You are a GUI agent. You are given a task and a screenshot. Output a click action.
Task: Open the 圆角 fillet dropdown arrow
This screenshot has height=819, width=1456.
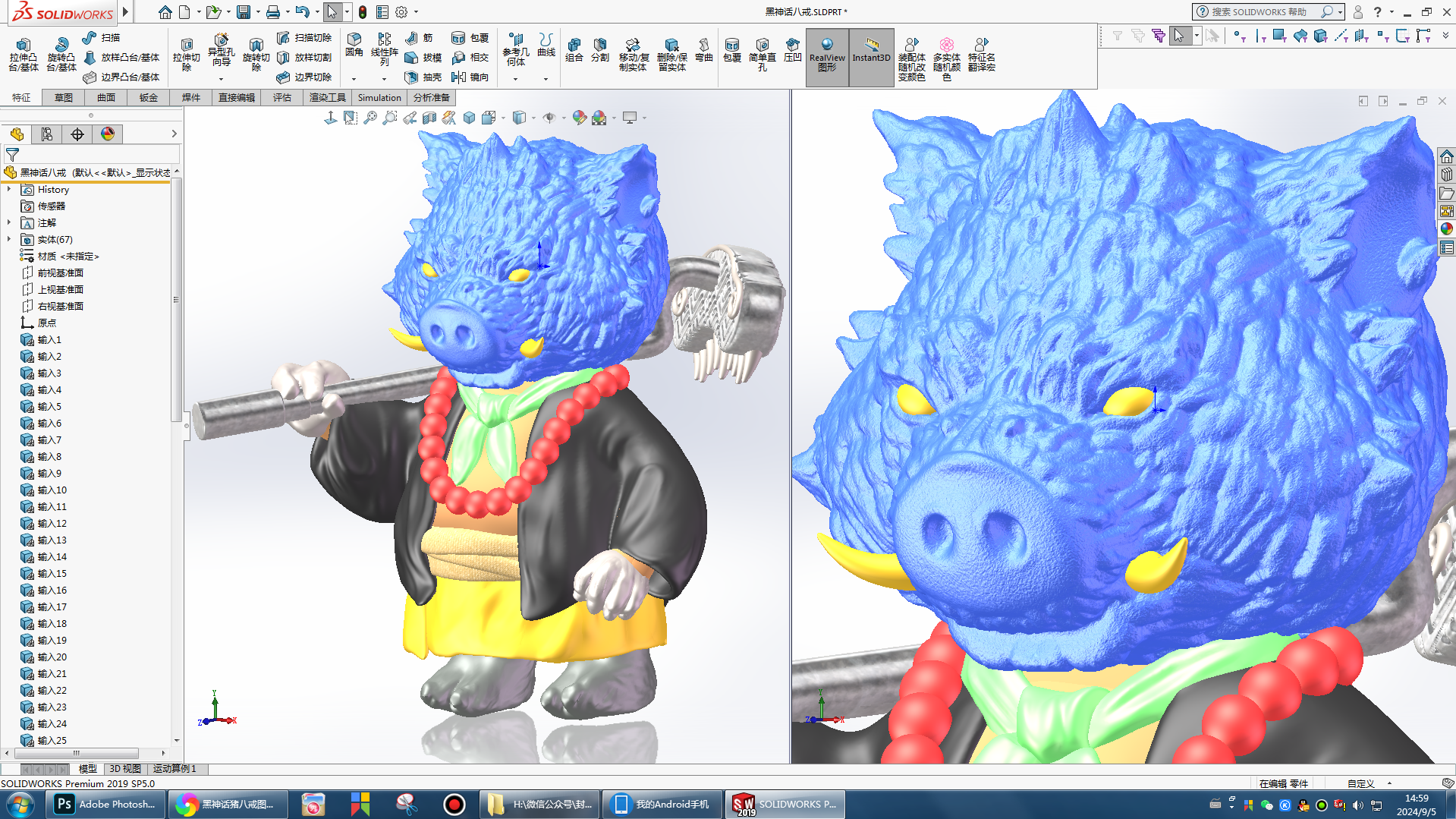[x=354, y=79]
